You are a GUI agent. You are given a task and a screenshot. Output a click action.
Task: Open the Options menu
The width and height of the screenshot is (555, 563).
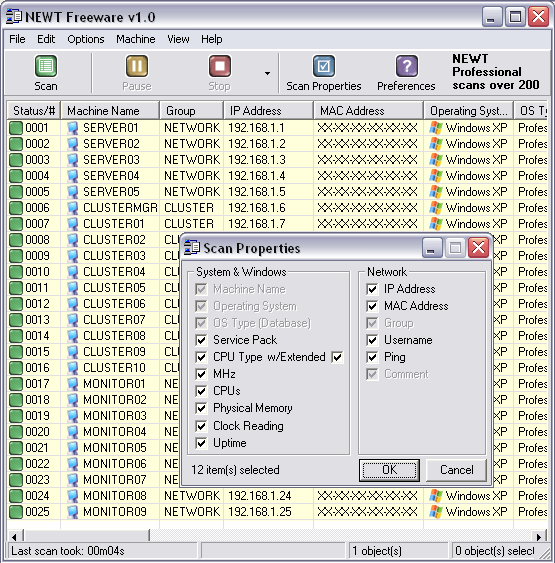(86, 39)
